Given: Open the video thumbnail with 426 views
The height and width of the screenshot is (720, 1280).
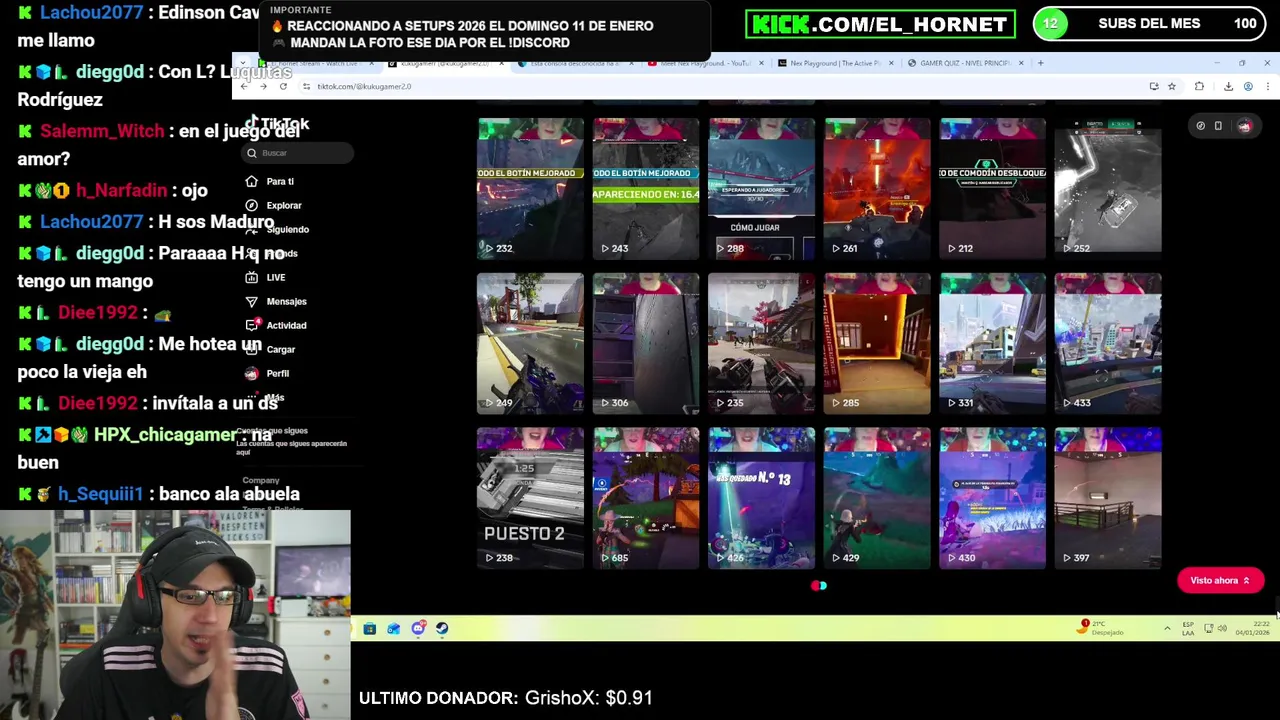Looking at the screenshot, I should tap(761, 497).
